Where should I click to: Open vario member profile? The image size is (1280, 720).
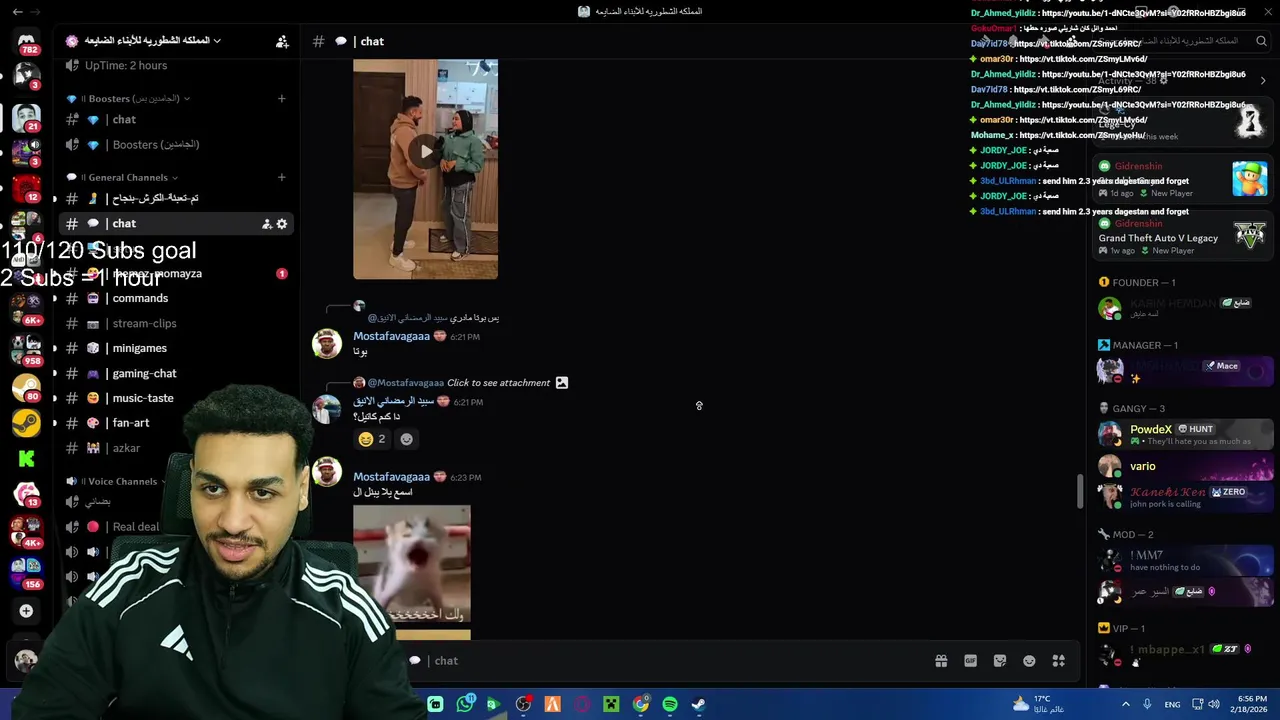pos(1185,466)
